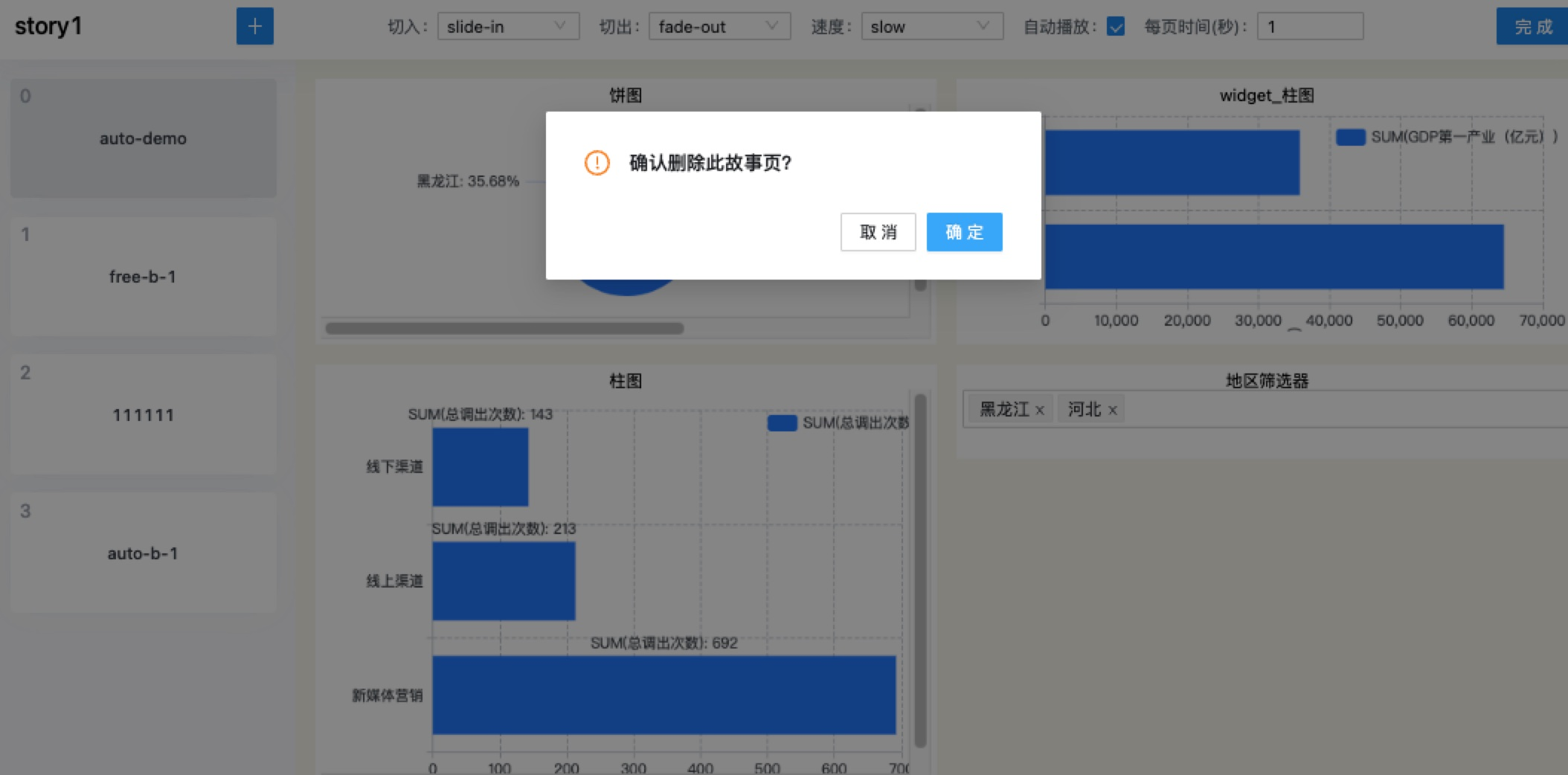Toggle the SUM(GDP第一产业) legend swatch

[1350, 137]
